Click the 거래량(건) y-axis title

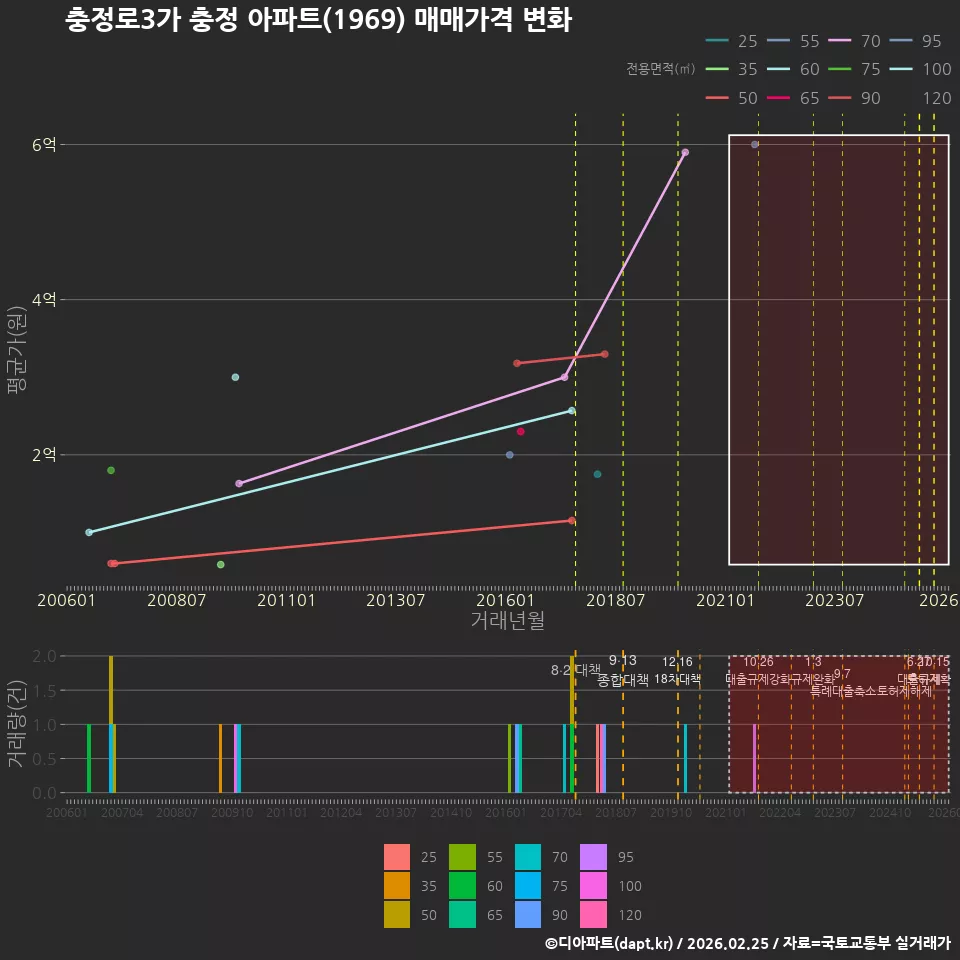tap(17, 724)
